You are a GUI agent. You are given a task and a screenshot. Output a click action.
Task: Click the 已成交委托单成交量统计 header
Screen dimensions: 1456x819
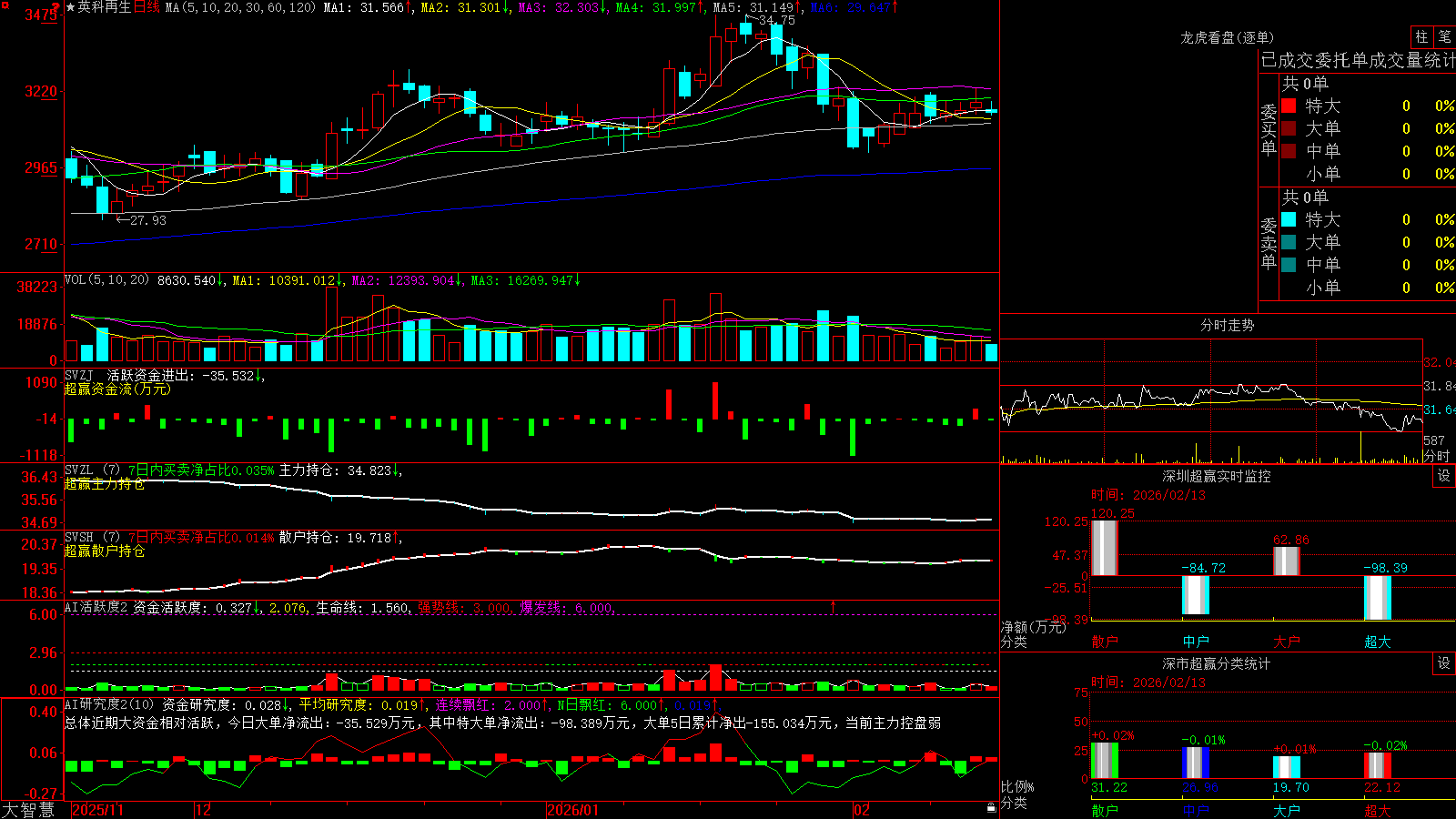[x=1358, y=61]
